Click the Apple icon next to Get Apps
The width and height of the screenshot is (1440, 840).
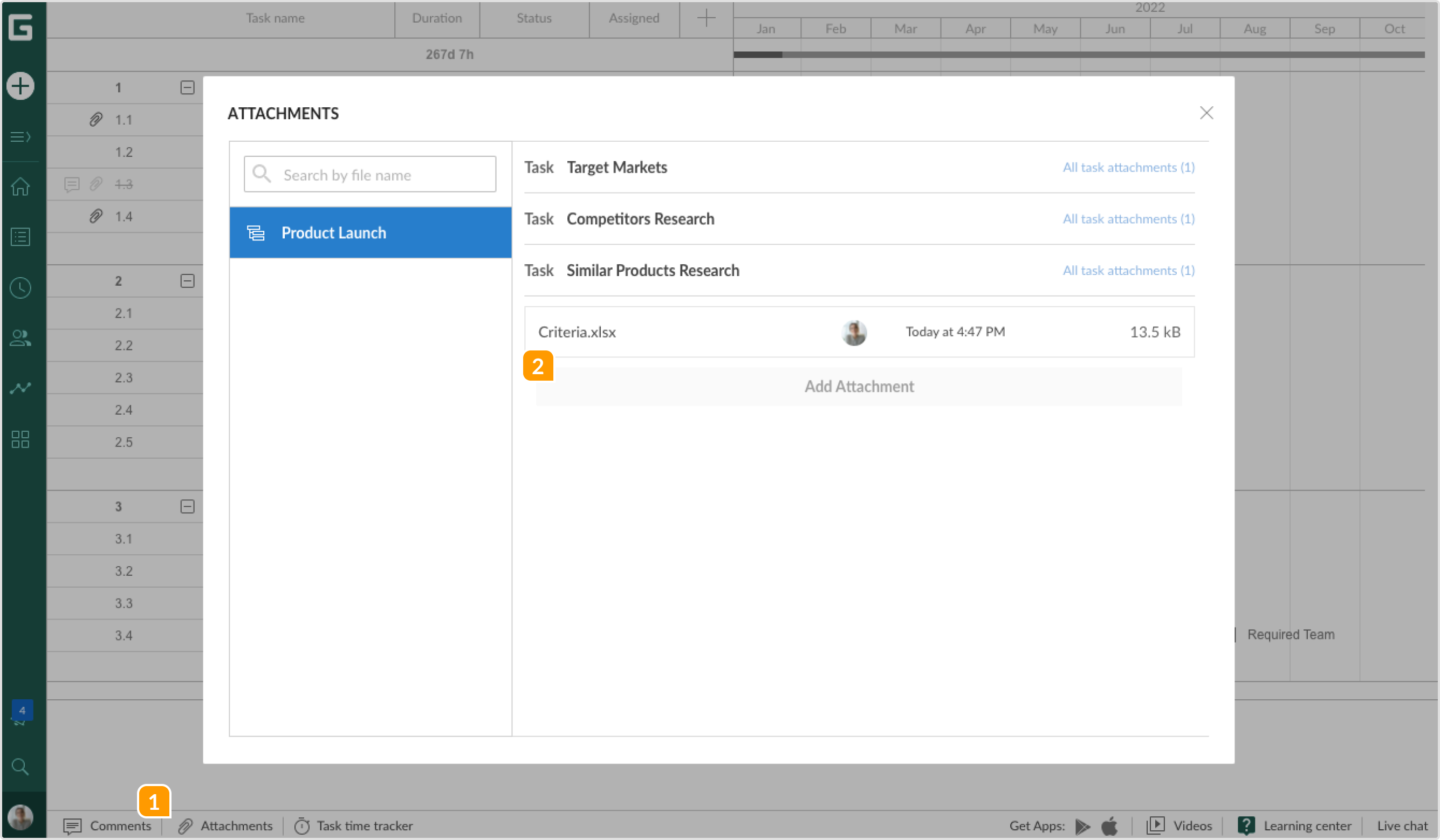pyautogui.click(x=1109, y=826)
